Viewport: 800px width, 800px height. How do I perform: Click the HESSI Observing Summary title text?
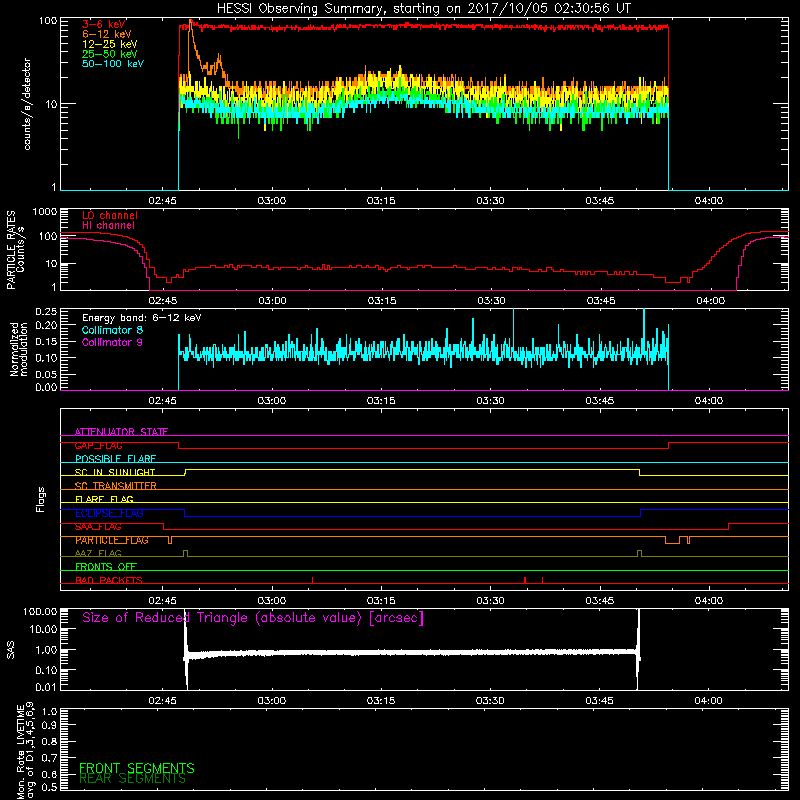pyautogui.click(x=423, y=9)
